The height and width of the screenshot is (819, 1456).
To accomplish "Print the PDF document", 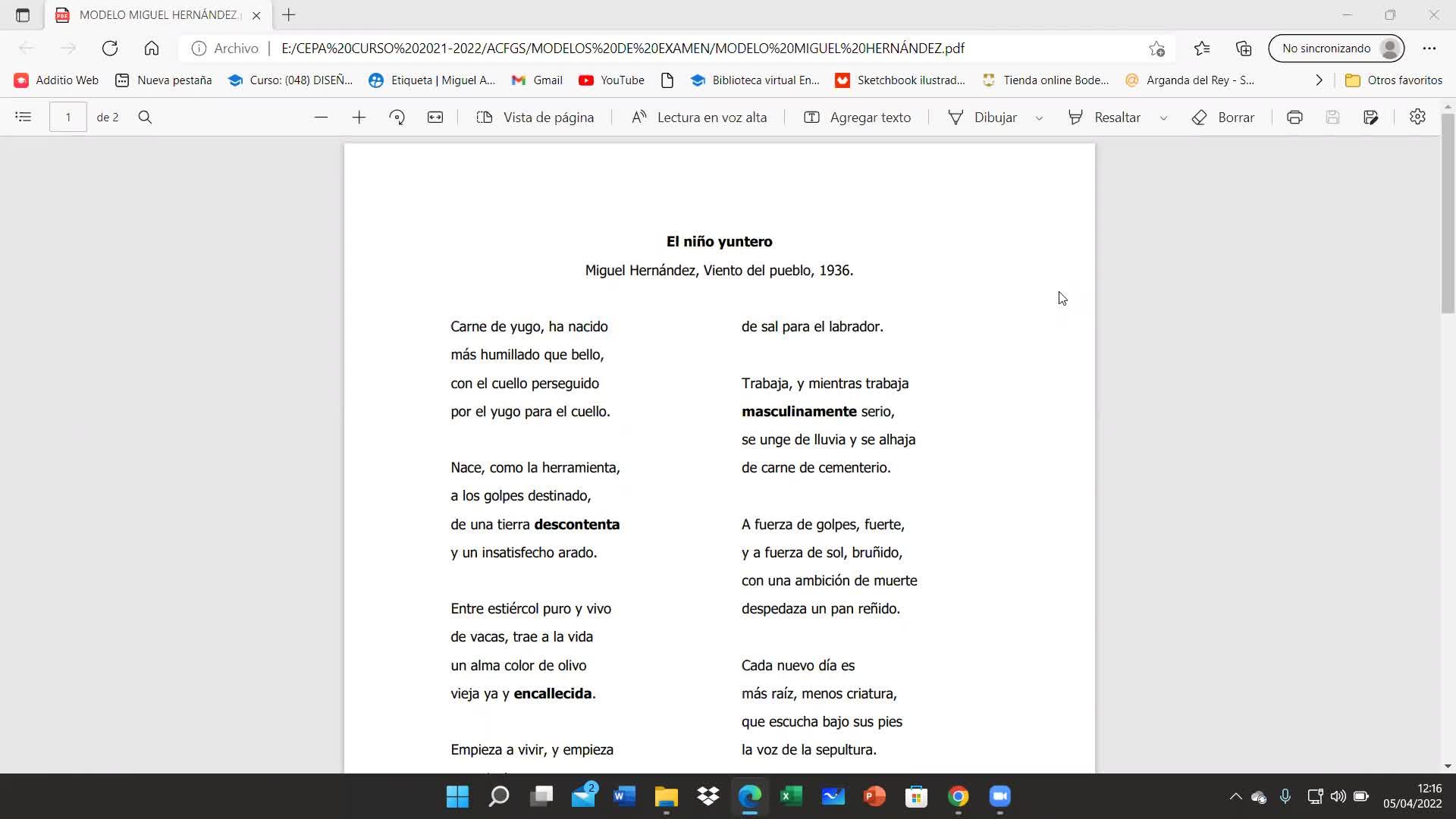I will pyautogui.click(x=1294, y=117).
